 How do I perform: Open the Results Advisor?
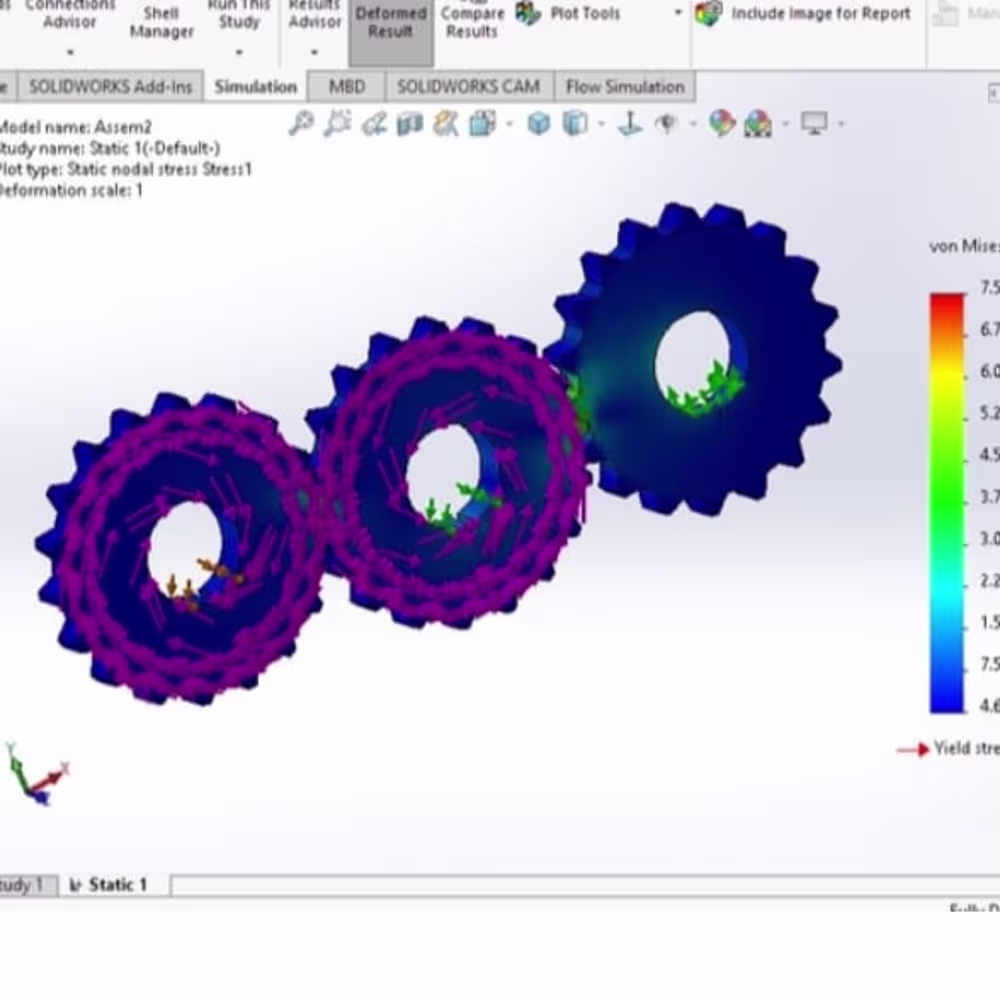click(314, 17)
